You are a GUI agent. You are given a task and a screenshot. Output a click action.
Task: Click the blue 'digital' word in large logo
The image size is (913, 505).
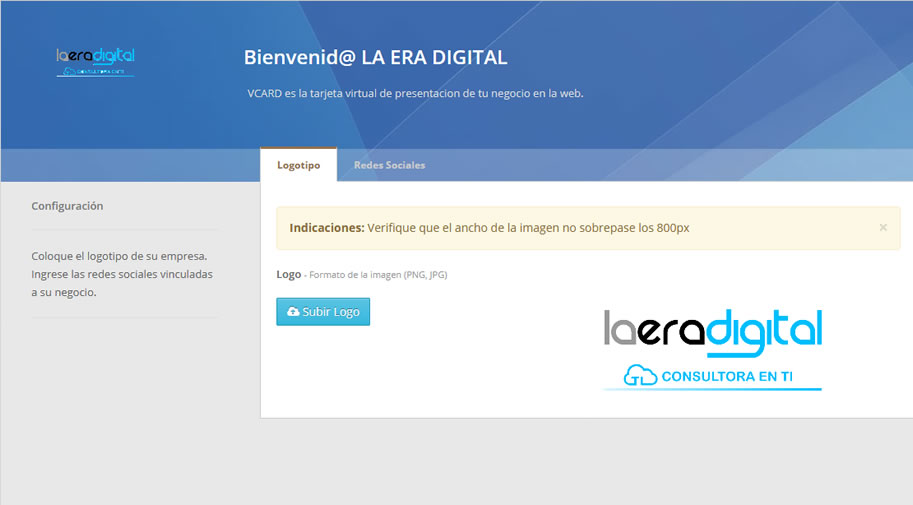(763, 330)
